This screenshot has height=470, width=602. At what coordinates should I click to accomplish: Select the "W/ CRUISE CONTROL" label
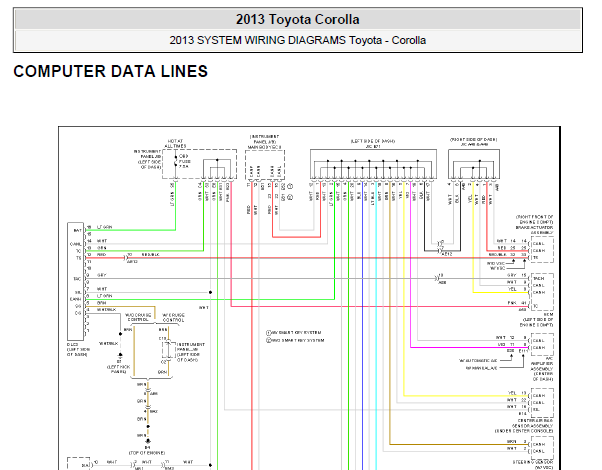(x=173, y=318)
